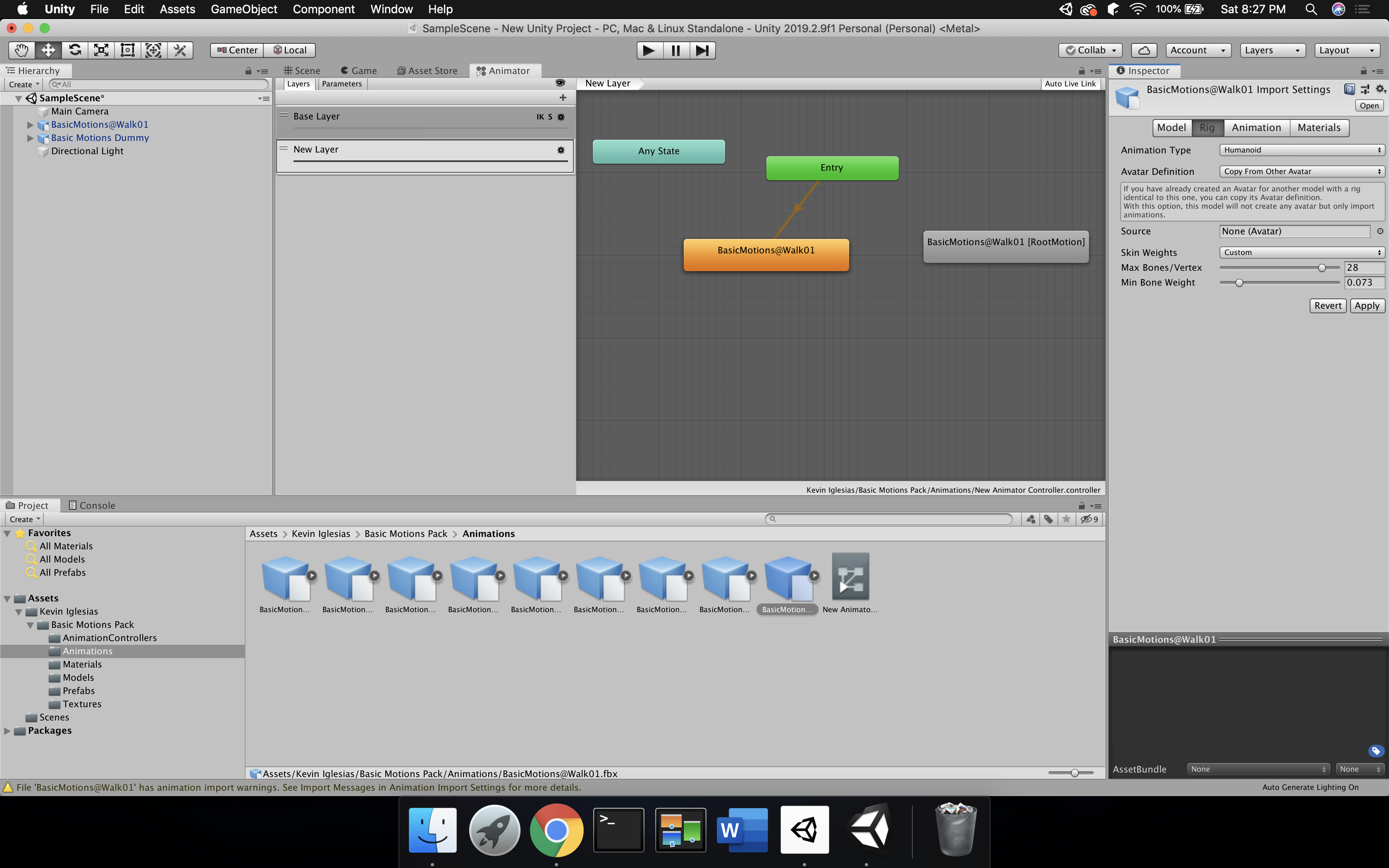This screenshot has width=1389, height=868.
Task: Select the Scale tool
Action: click(x=101, y=50)
